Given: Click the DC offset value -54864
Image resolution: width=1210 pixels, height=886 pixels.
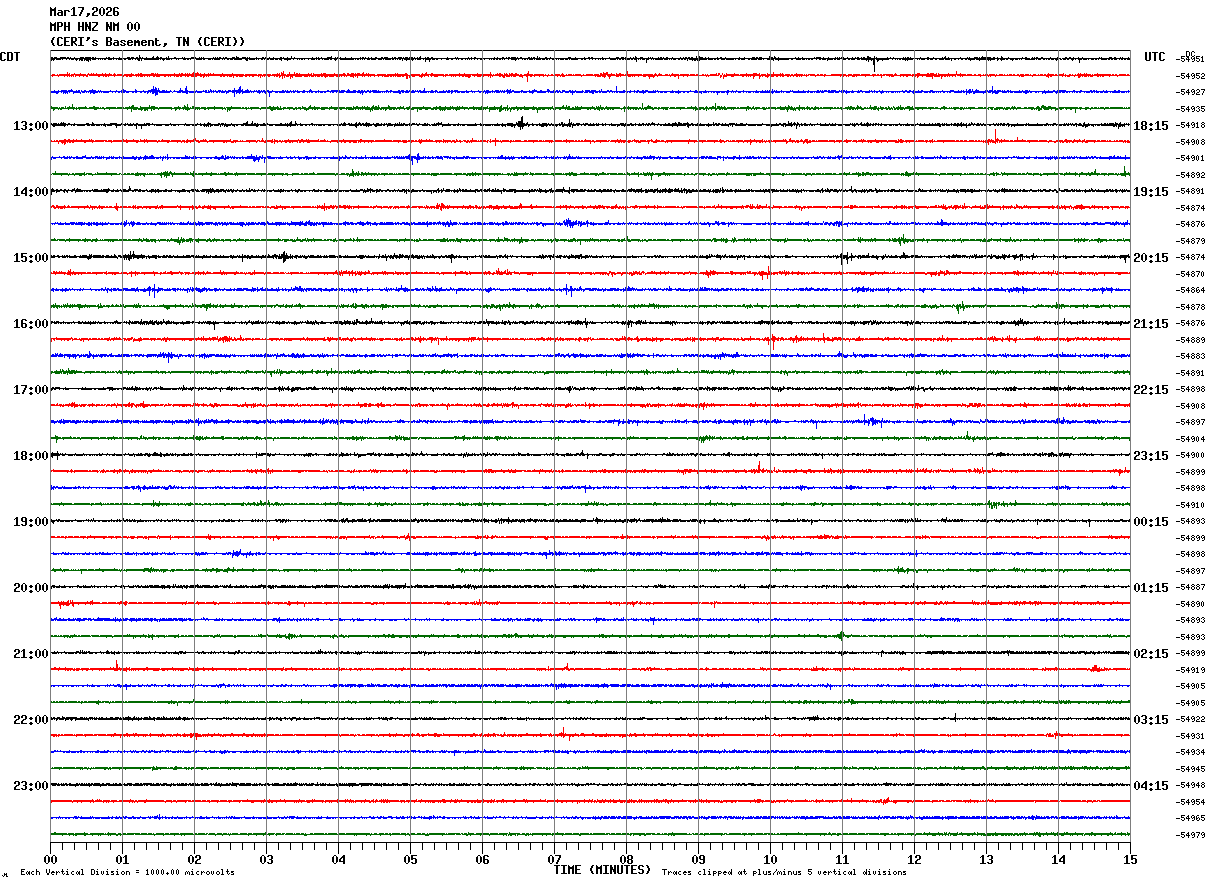Looking at the screenshot, I should click(x=1190, y=290).
